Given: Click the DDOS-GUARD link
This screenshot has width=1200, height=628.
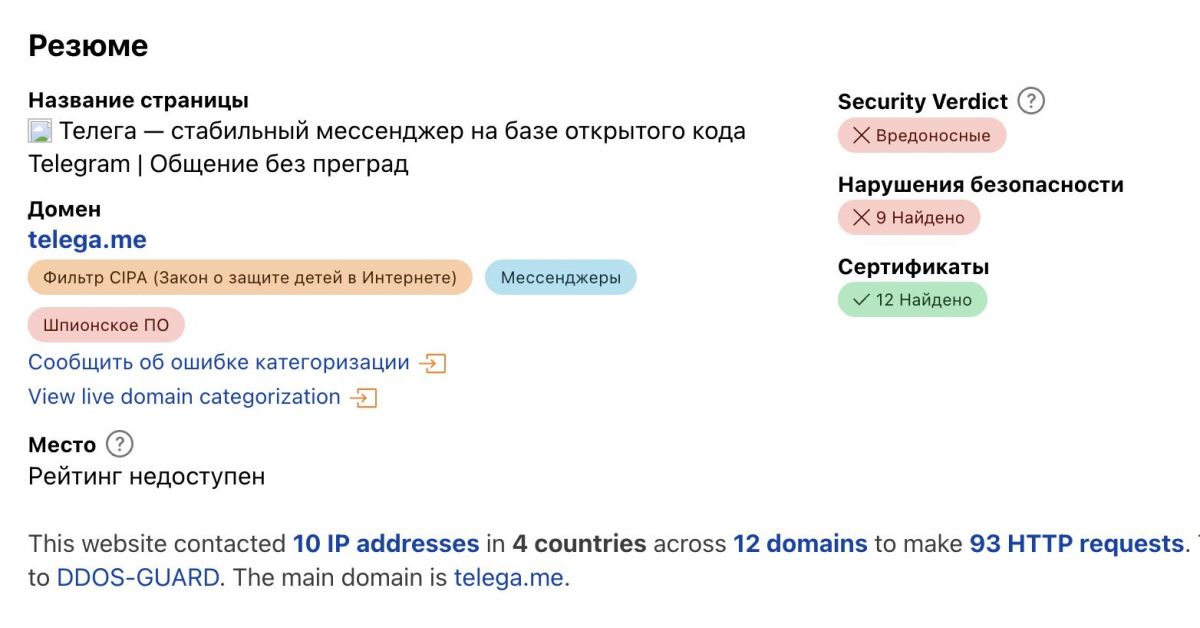Looking at the screenshot, I should [138, 577].
